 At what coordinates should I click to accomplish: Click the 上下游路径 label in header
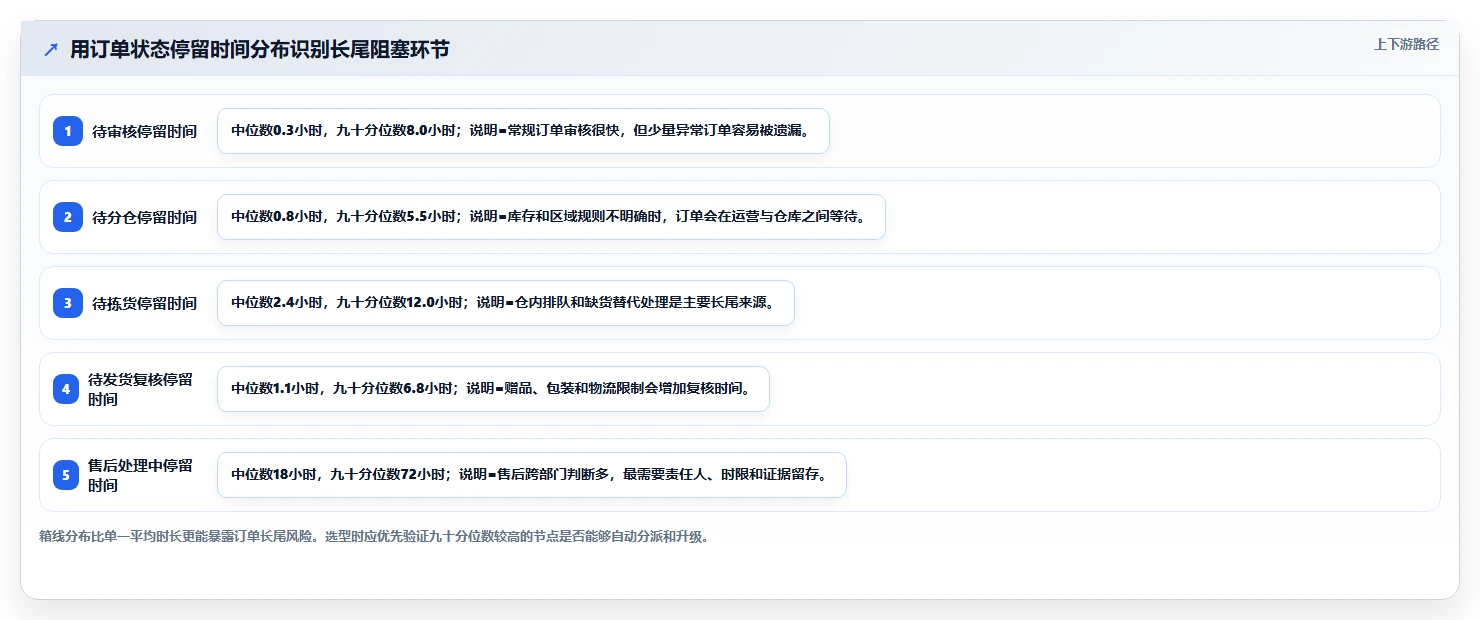(x=1406, y=44)
